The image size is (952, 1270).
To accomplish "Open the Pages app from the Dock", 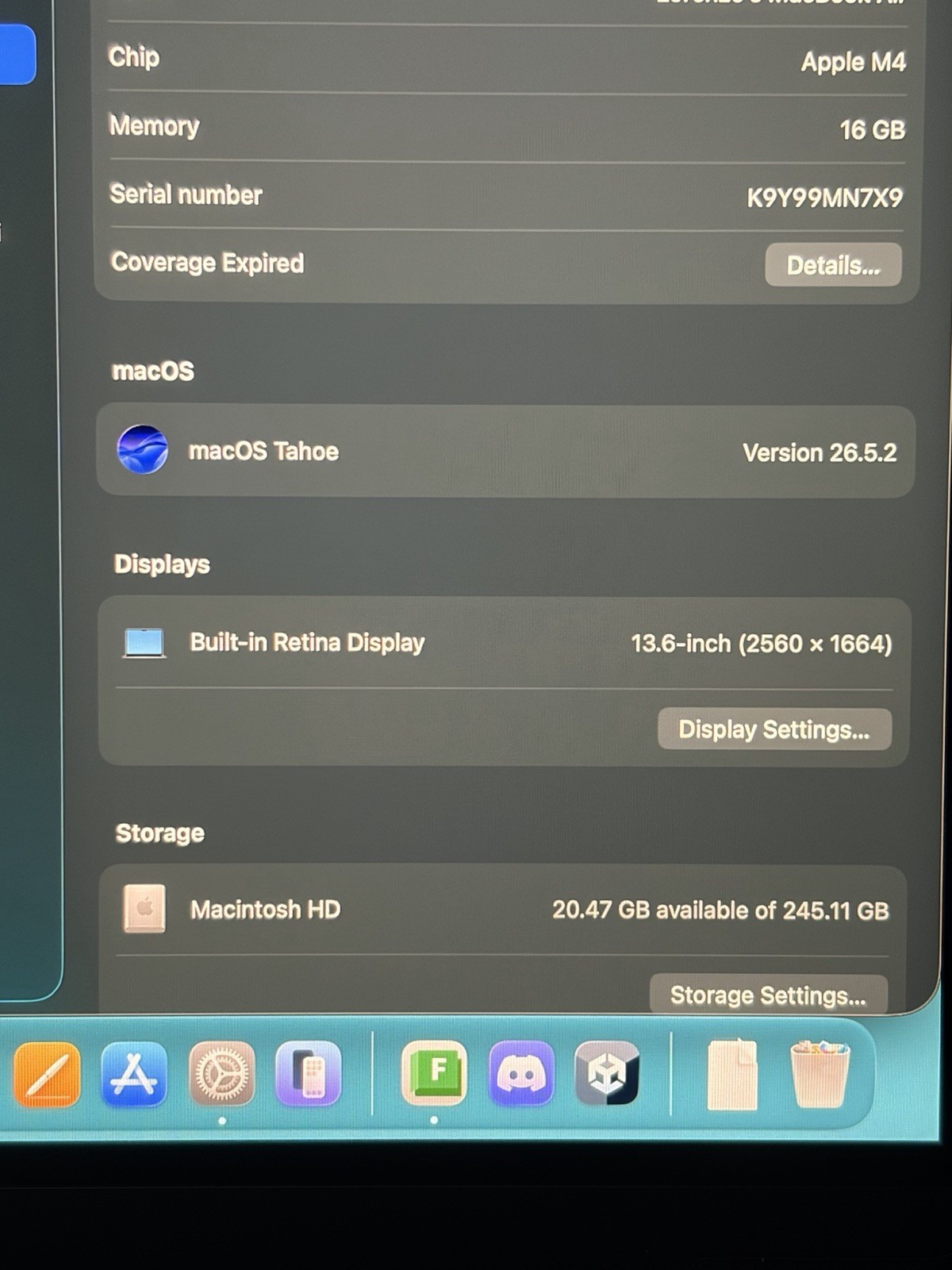I will coord(47,1075).
